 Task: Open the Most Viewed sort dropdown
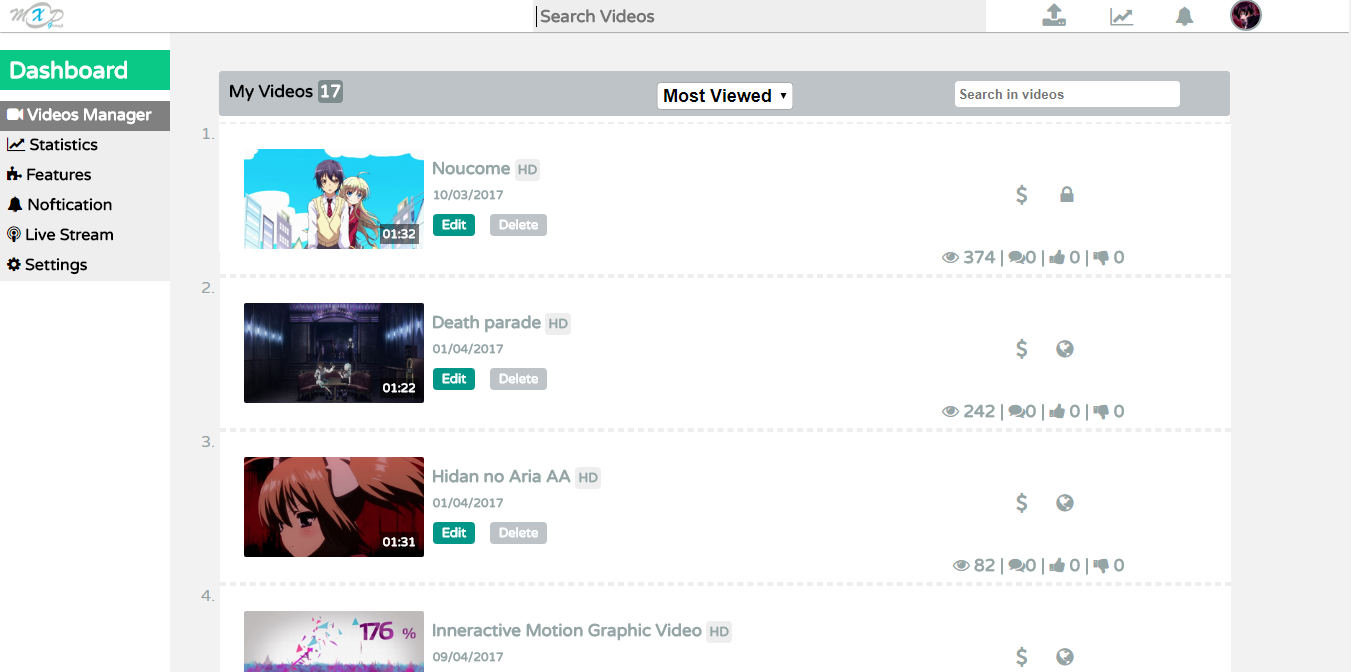click(725, 96)
